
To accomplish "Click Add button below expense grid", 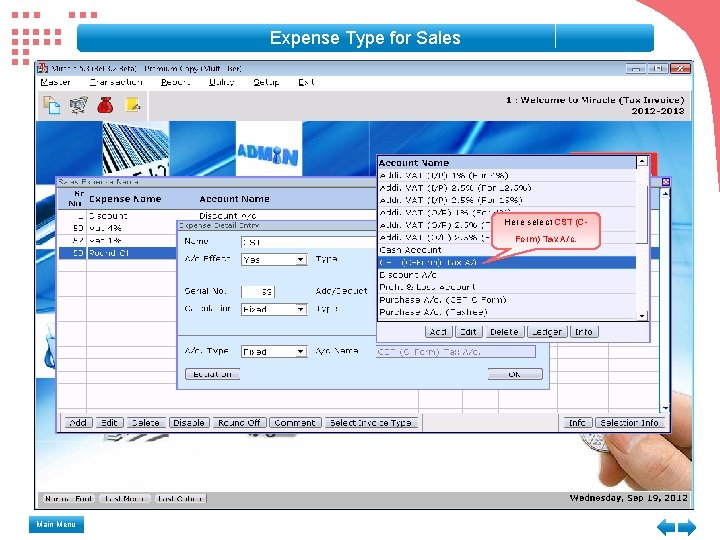I will tap(78, 422).
